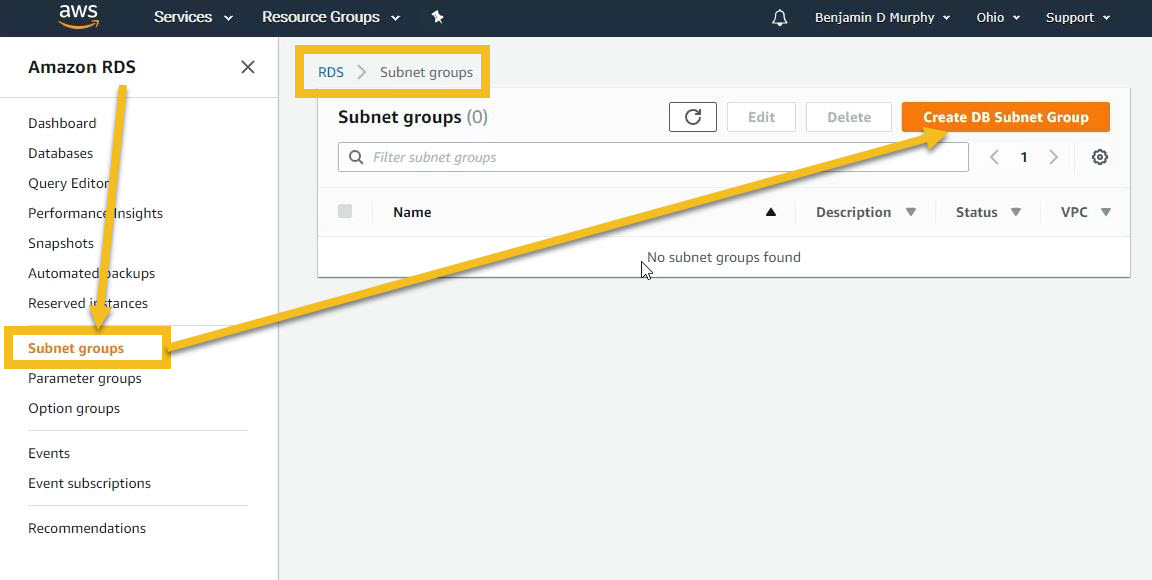Image resolution: width=1152 pixels, height=580 pixels.
Task: Open Option groups
Action: 73,408
